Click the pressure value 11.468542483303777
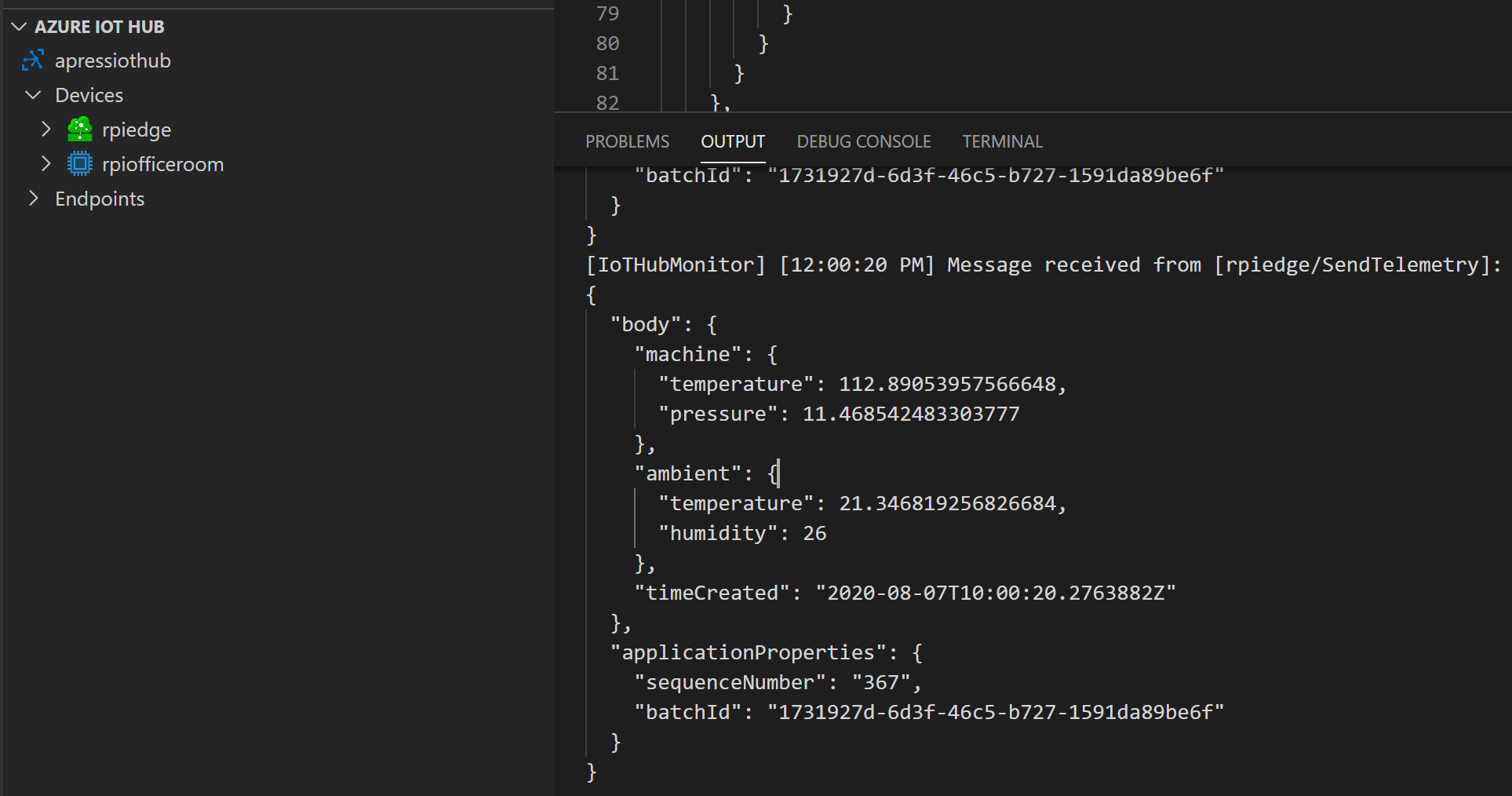Viewport: 1512px width, 796px height. tap(911, 414)
